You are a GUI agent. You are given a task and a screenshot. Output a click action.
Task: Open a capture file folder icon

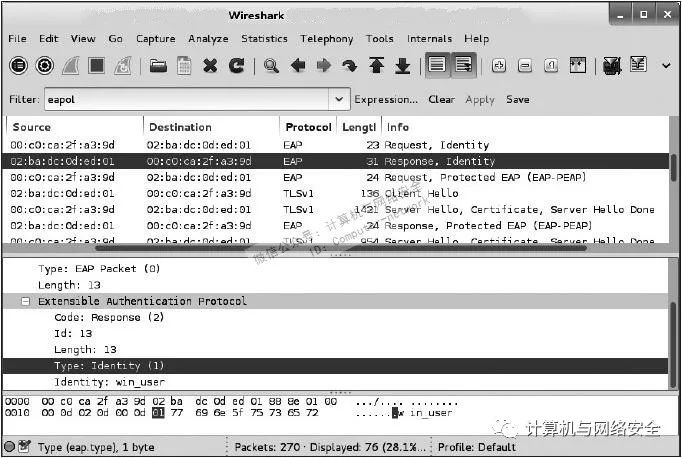pos(158,66)
